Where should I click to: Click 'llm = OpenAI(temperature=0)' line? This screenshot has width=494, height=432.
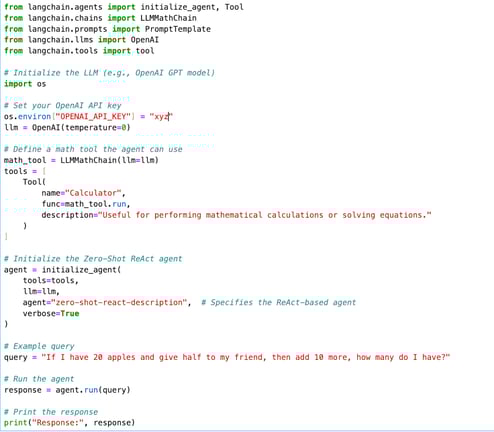point(67,127)
